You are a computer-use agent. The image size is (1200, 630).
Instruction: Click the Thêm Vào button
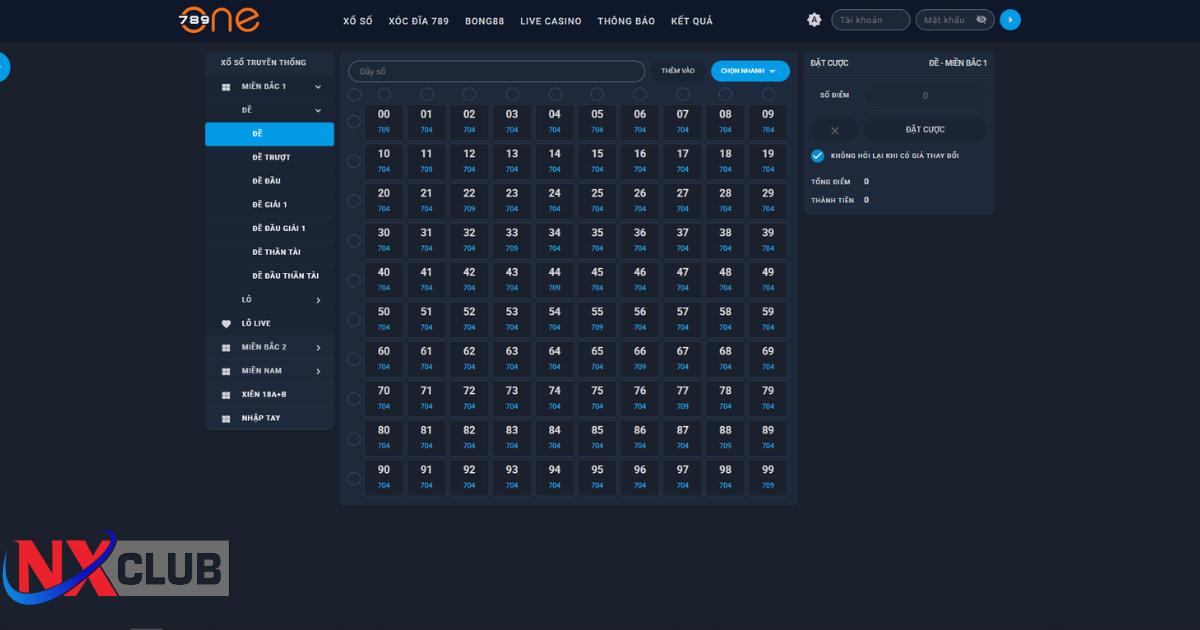click(x=678, y=71)
